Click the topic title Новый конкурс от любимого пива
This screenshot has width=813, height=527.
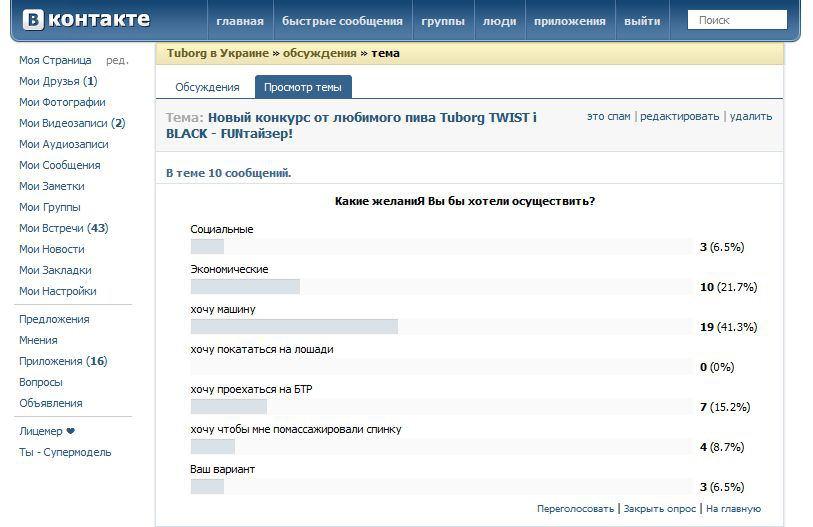click(351, 126)
